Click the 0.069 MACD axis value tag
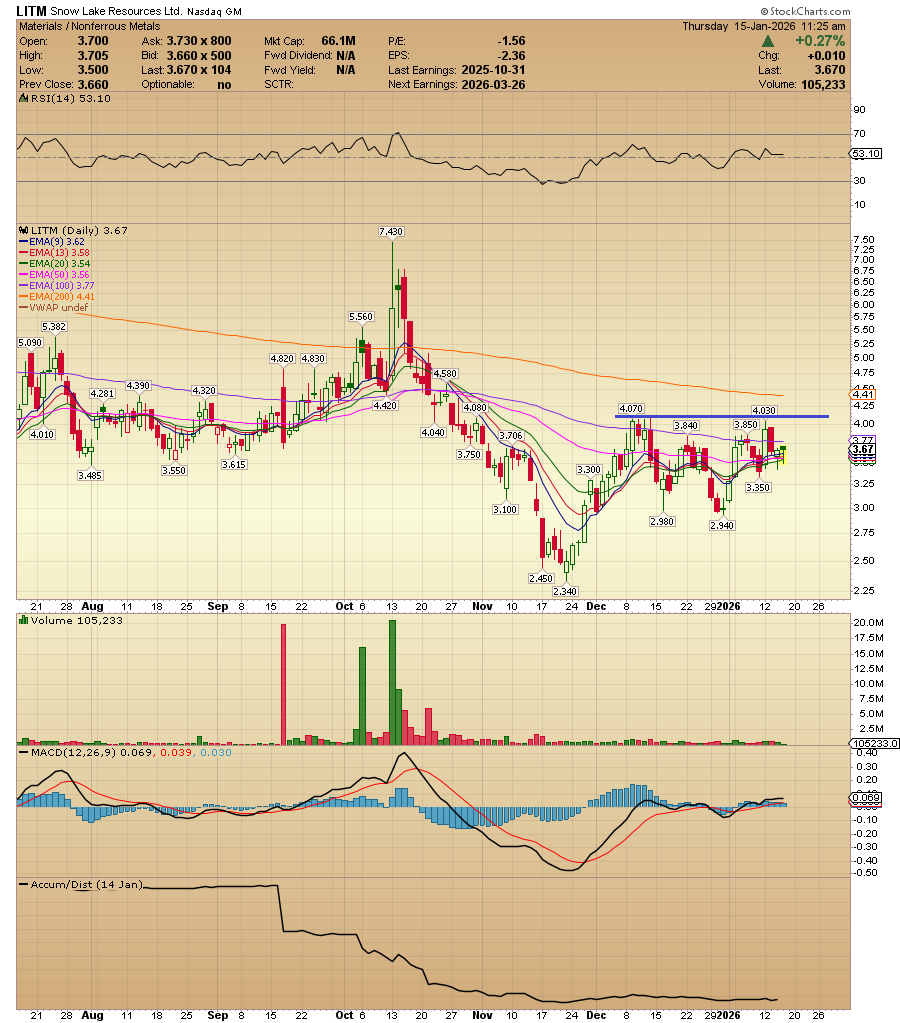 (x=866, y=797)
